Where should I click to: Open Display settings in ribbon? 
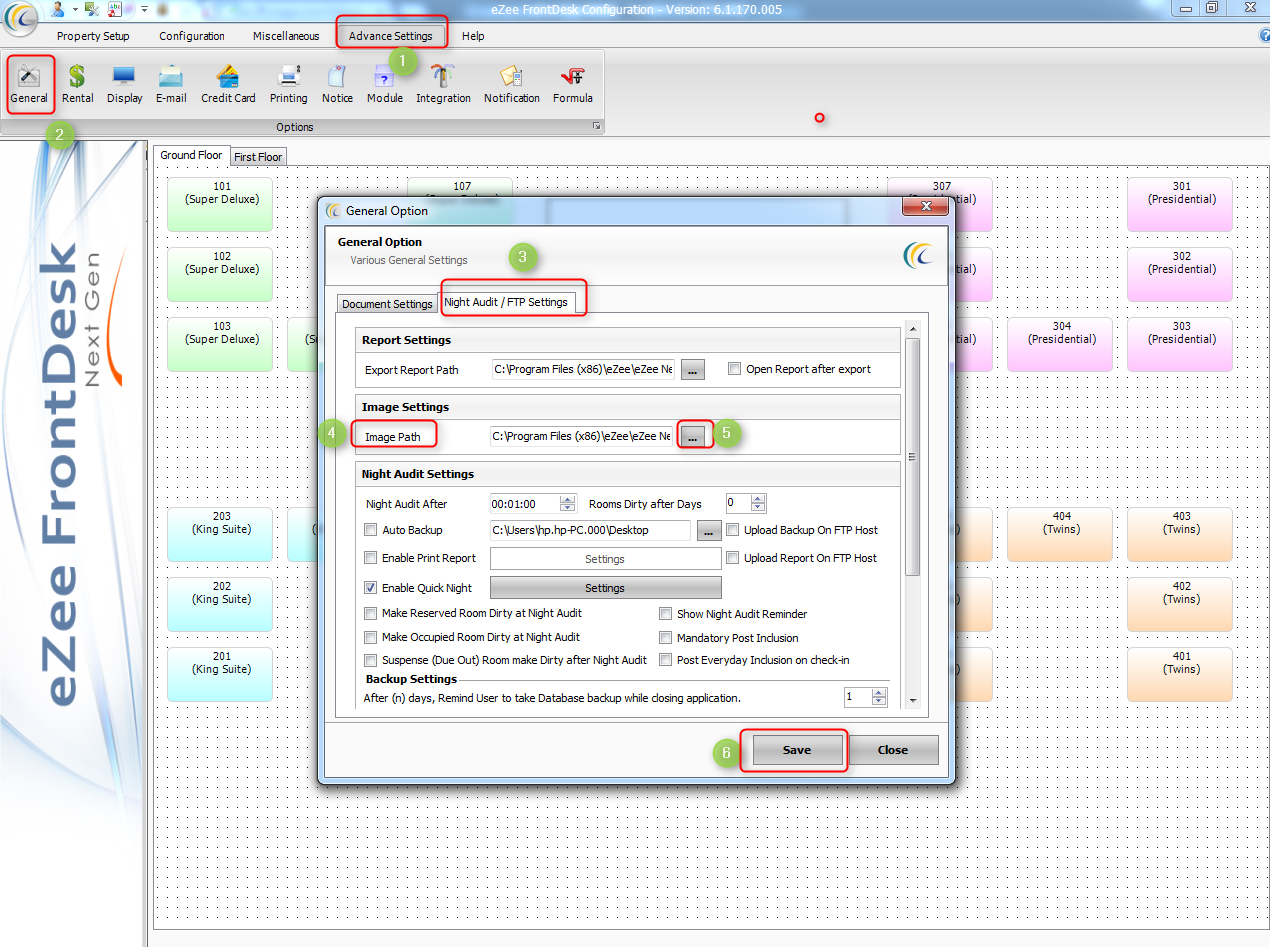point(124,84)
